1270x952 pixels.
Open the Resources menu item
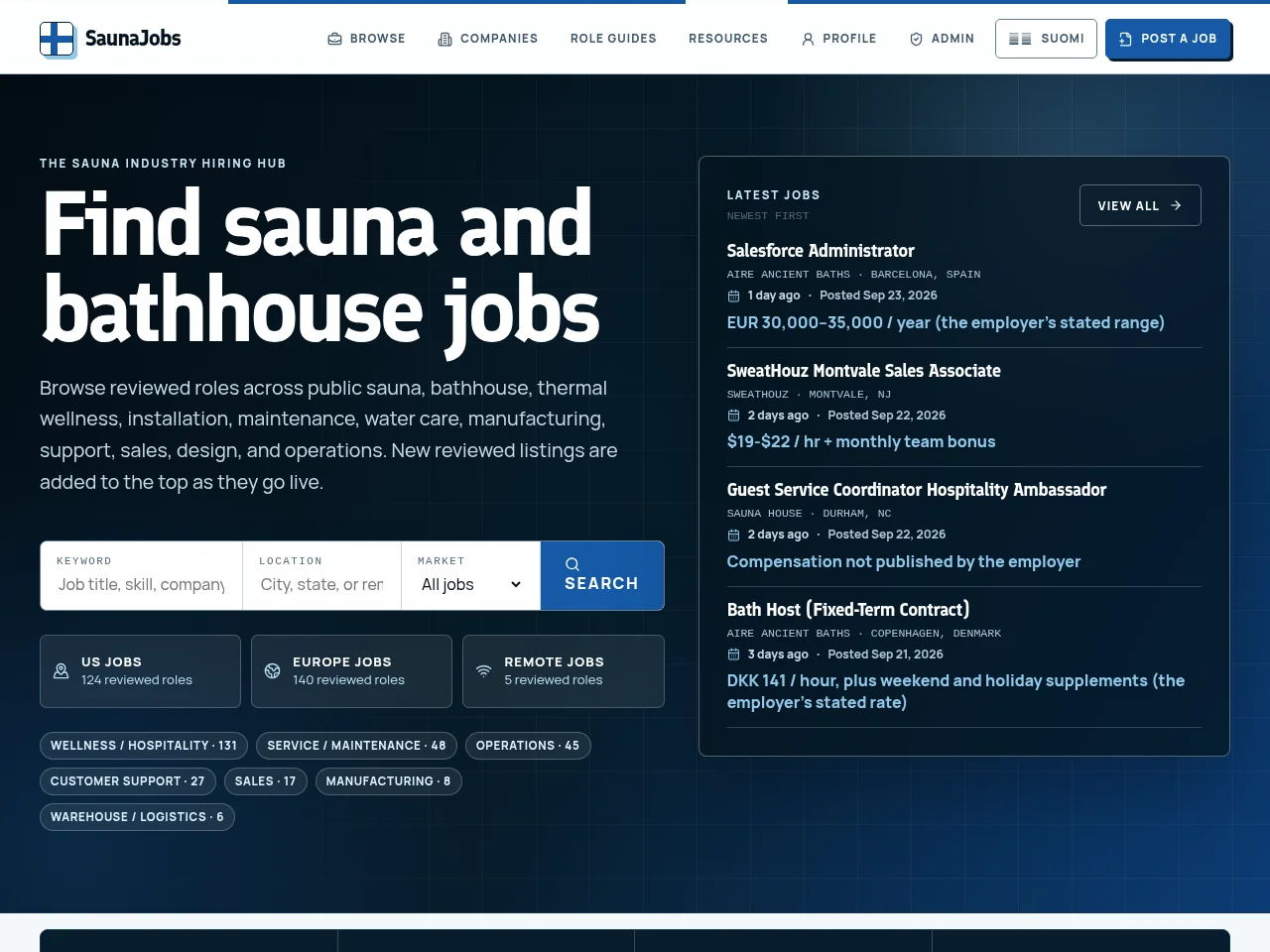click(728, 39)
